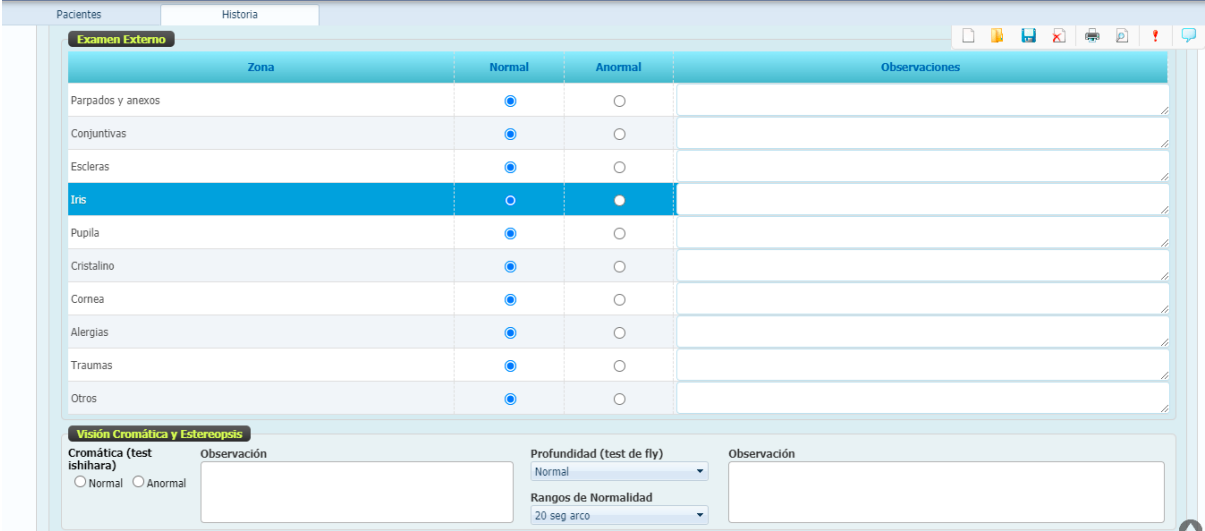
Task: Click the Observaciones column header
Action: click(920, 67)
